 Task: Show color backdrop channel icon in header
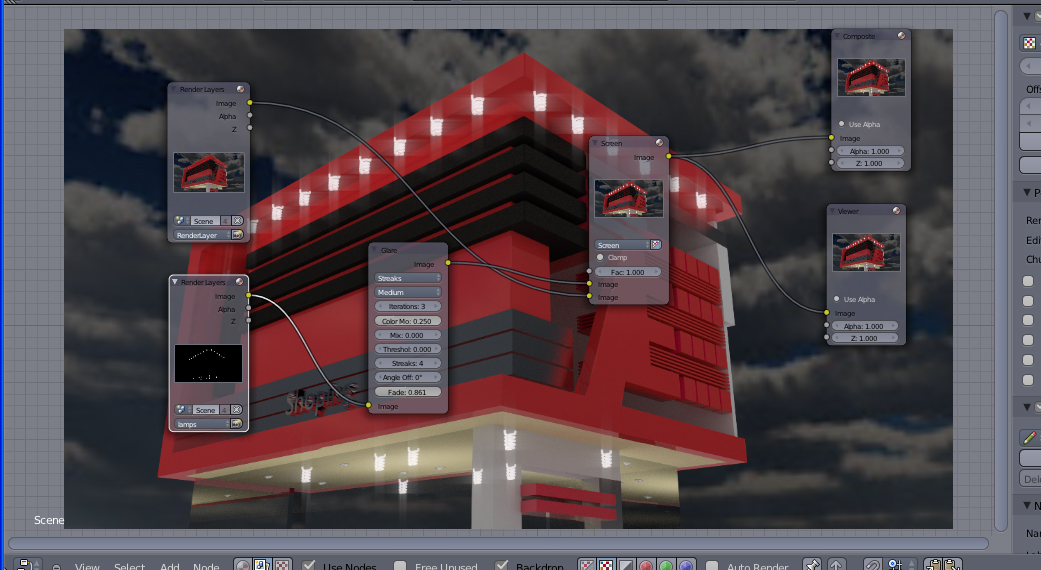pos(606,565)
